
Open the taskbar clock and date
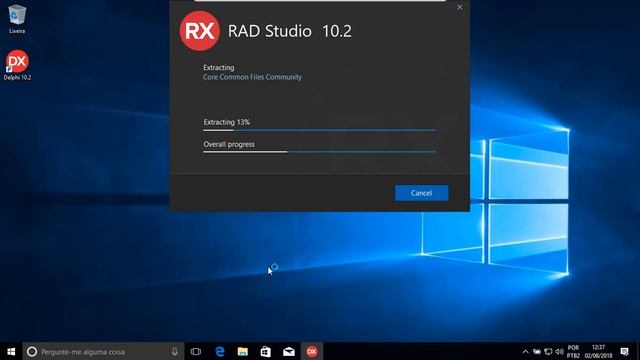pos(598,351)
